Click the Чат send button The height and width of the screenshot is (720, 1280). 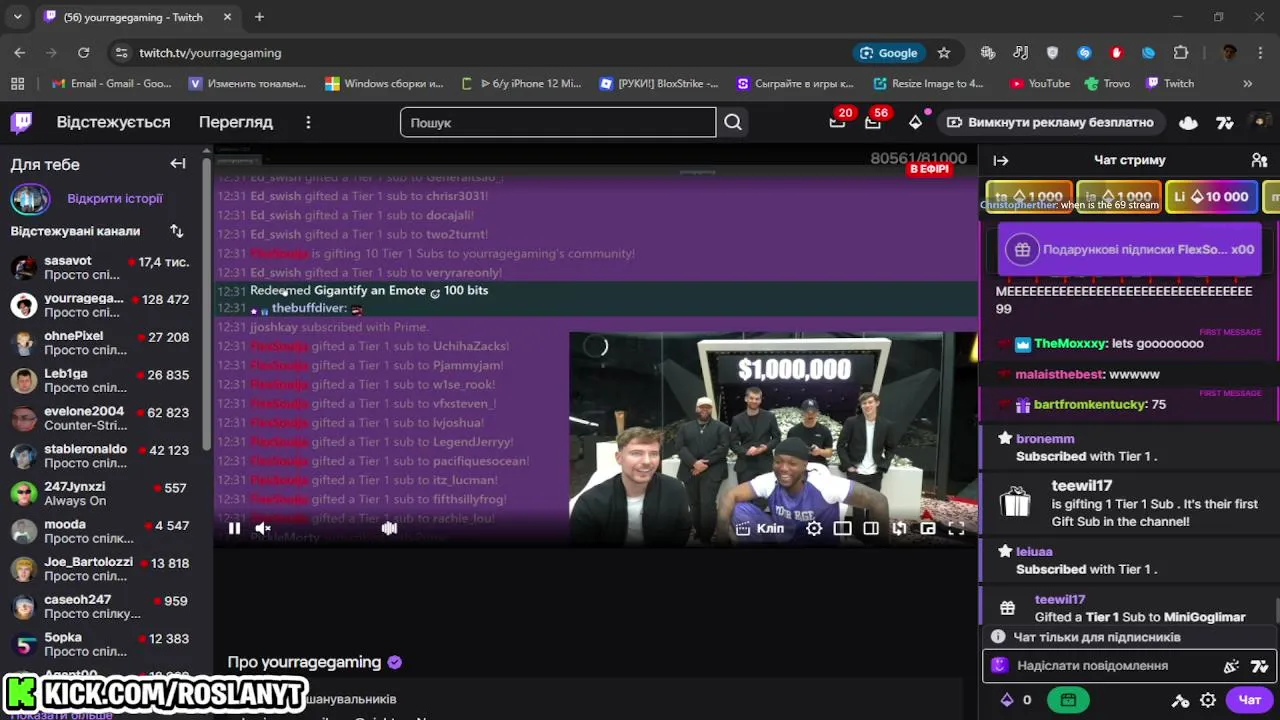coord(1250,700)
